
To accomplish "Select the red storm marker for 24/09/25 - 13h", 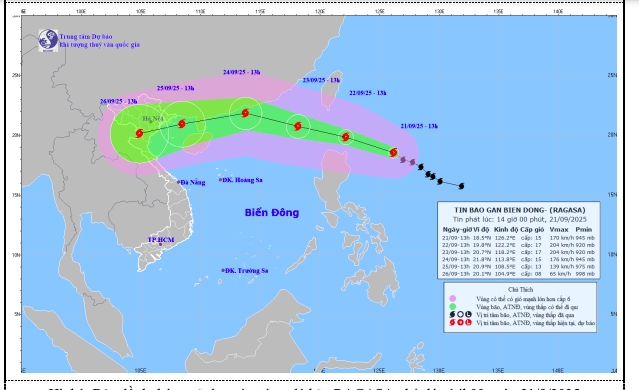I will (245, 113).
